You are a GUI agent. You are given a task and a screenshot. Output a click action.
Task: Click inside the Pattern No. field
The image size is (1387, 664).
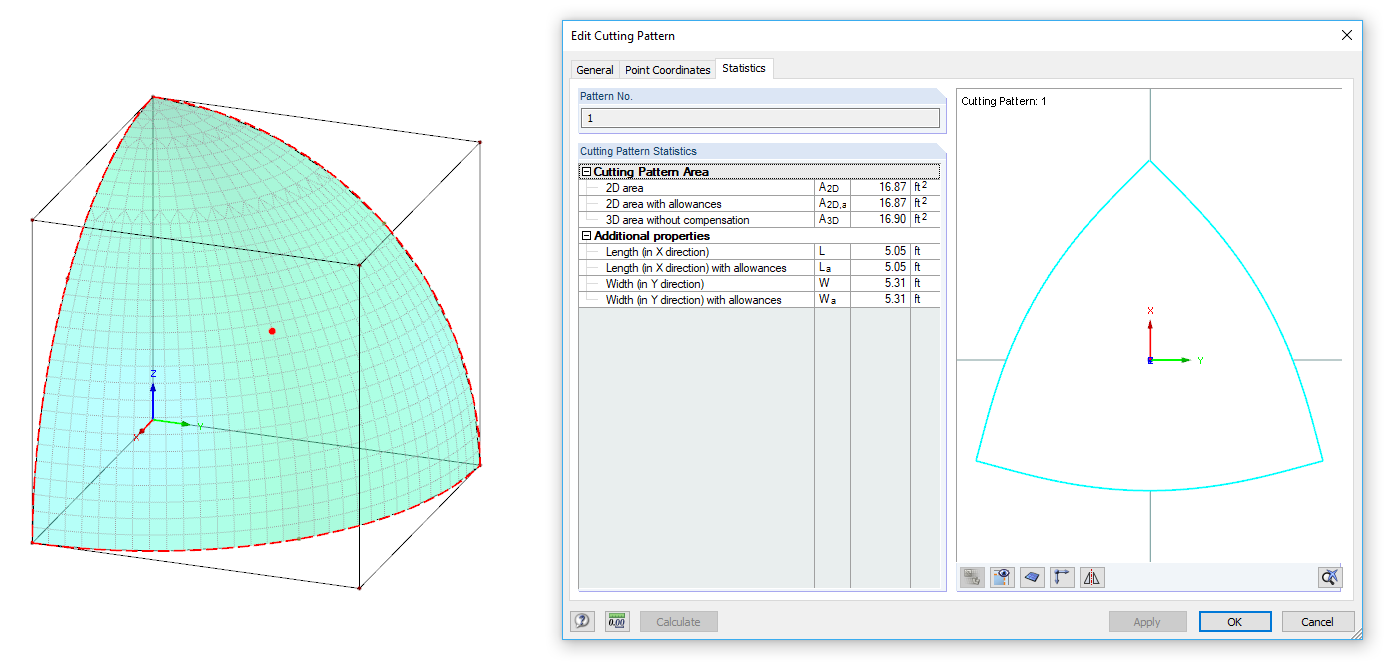[x=760, y=117]
